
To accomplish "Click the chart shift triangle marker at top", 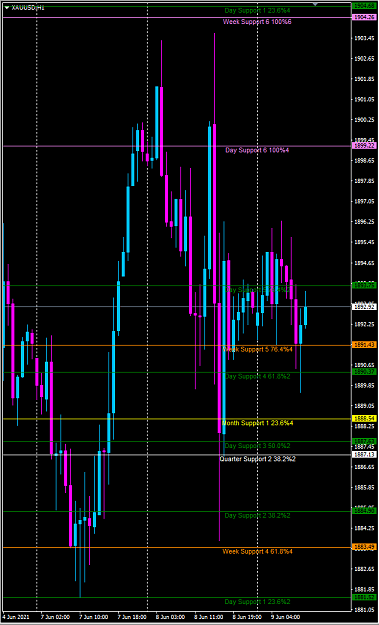I will point(315,4).
